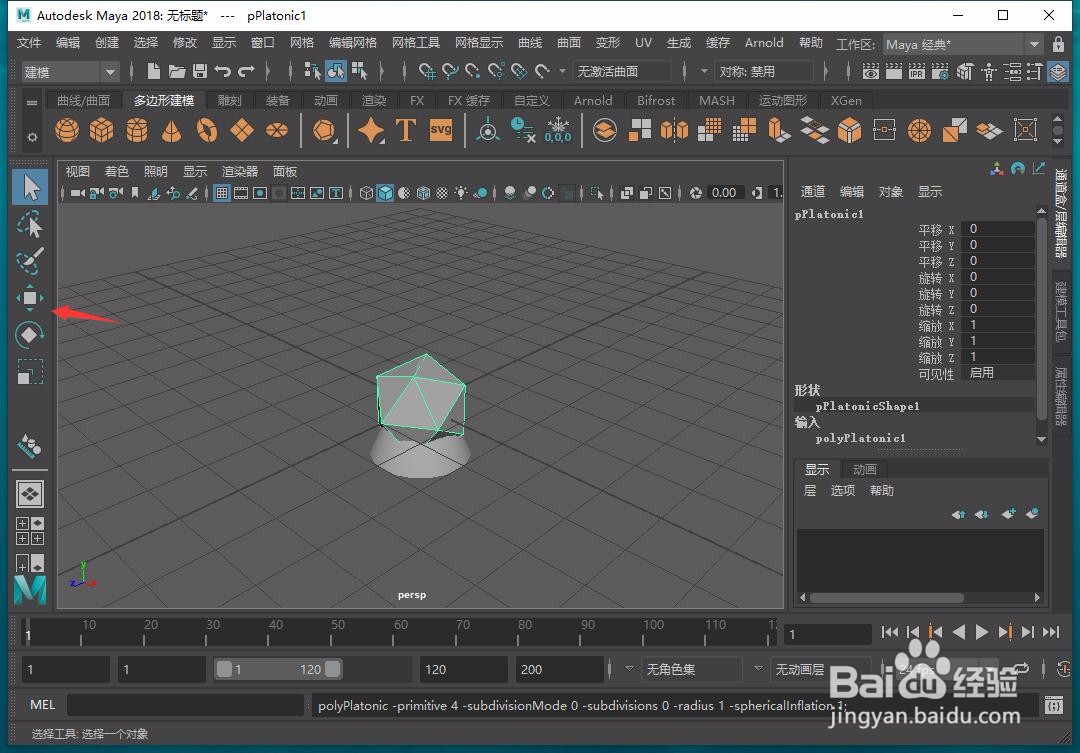This screenshot has height=753, width=1080.
Task: Click the play backward button
Action: click(x=958, y=632)
